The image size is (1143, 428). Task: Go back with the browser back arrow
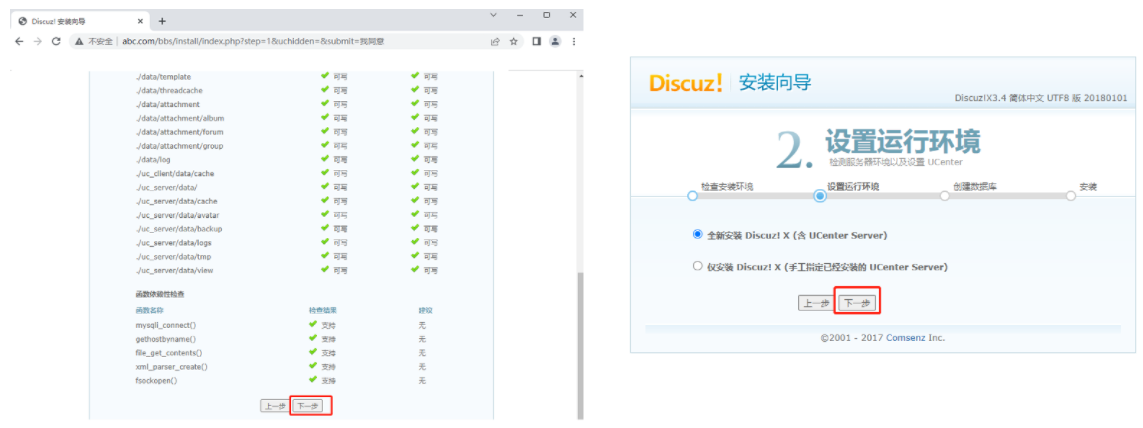pos(20,42)
